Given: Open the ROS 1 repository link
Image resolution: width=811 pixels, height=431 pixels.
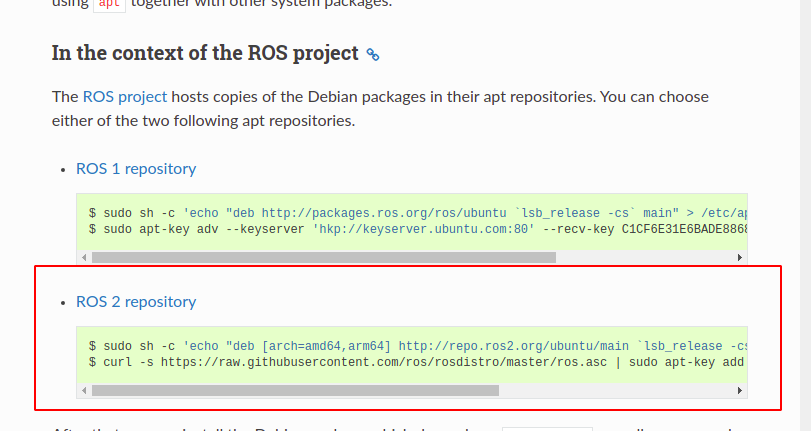Looking at the screenshot, I should click(x=136, y=169).
